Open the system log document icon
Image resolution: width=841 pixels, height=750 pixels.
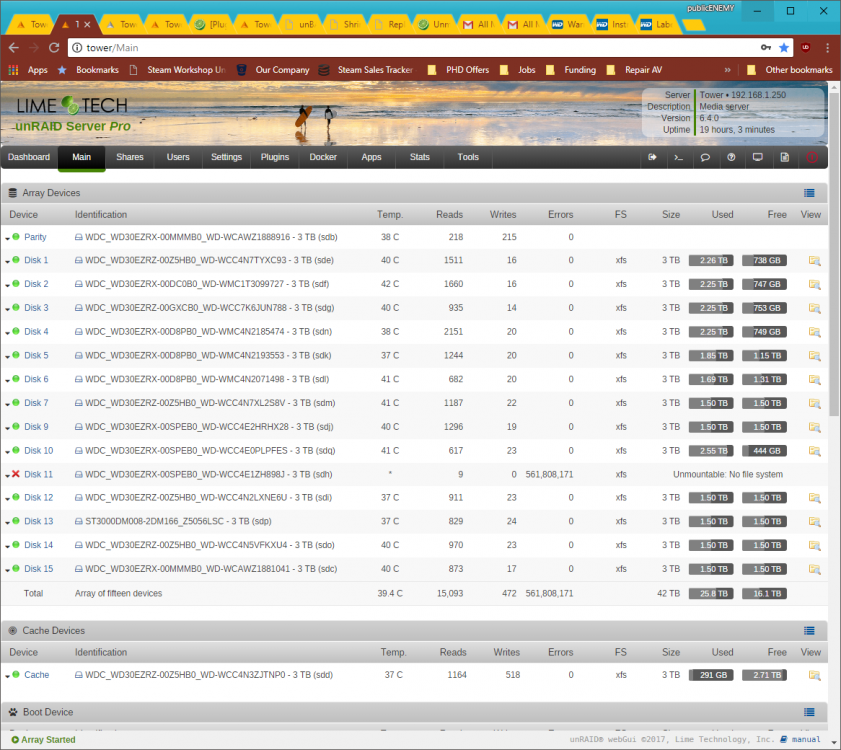(x=785, y=157)
